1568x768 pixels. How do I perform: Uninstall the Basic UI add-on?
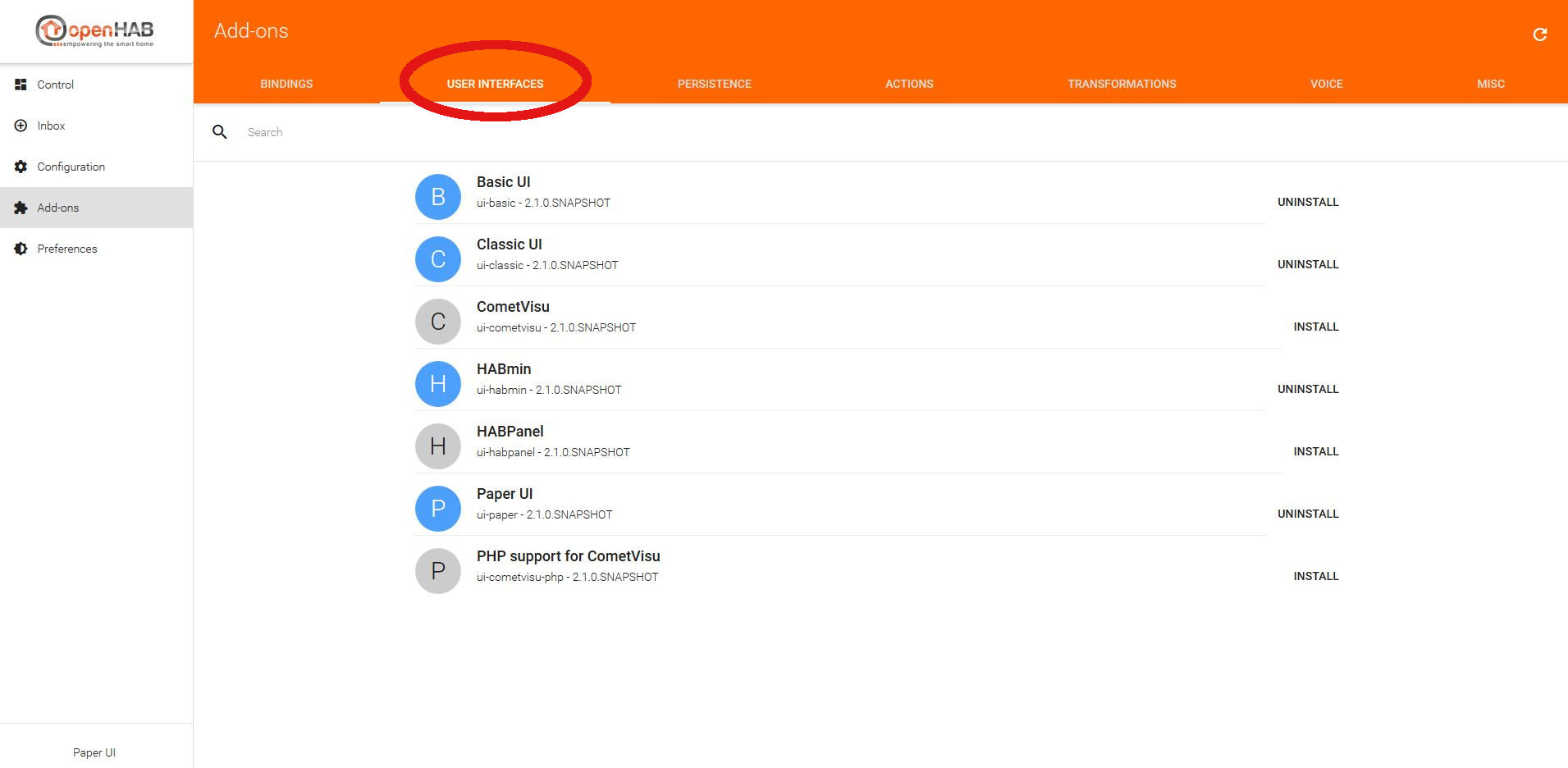click(x=1308, y=202)
